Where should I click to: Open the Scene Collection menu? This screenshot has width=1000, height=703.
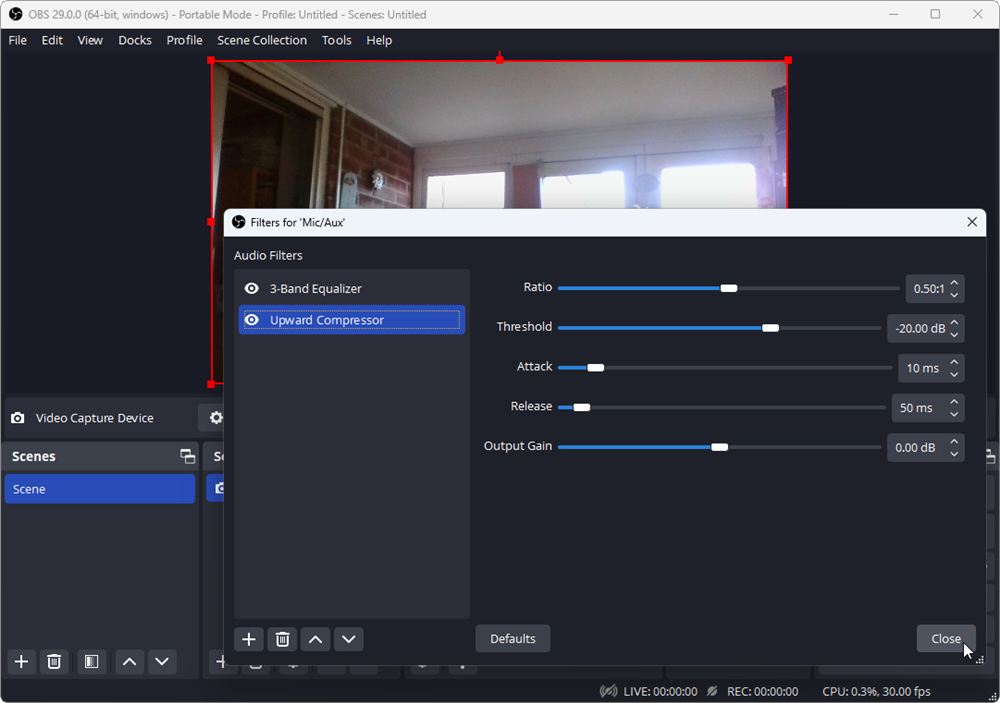tap(262, 40)
